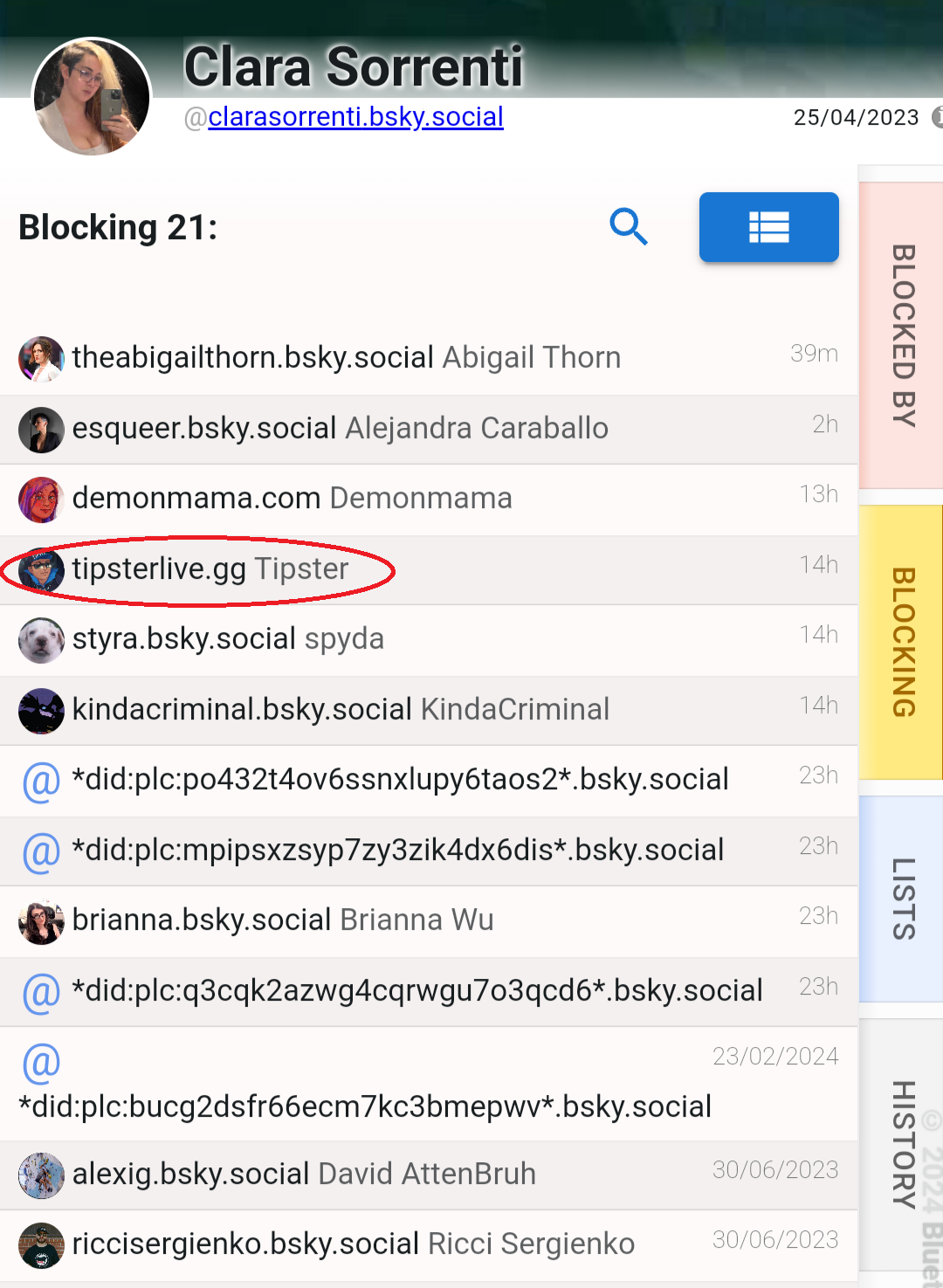
Task: Click Alejandra Caraballo's avatar icon
Action: tap(41, 430)
